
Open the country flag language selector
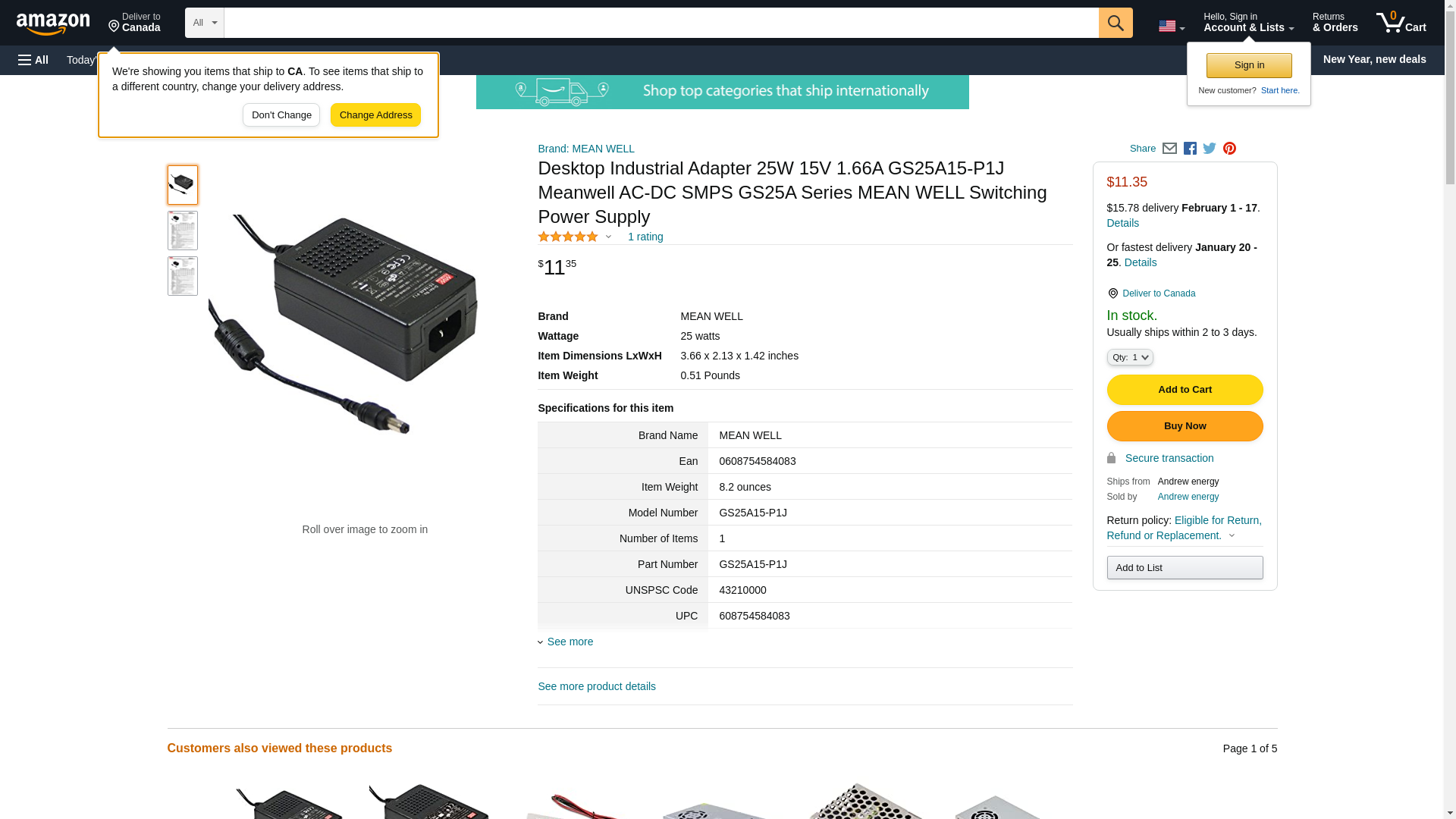pyautogui.click(x=1171, y=27)
